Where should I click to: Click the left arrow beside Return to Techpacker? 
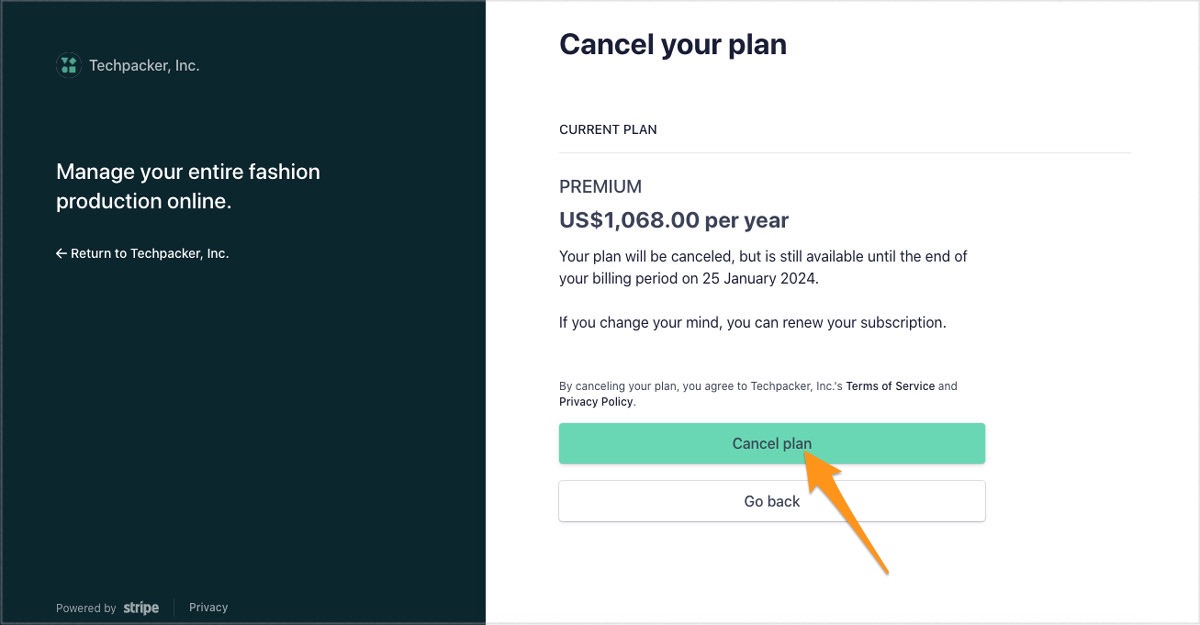point(61,254)
